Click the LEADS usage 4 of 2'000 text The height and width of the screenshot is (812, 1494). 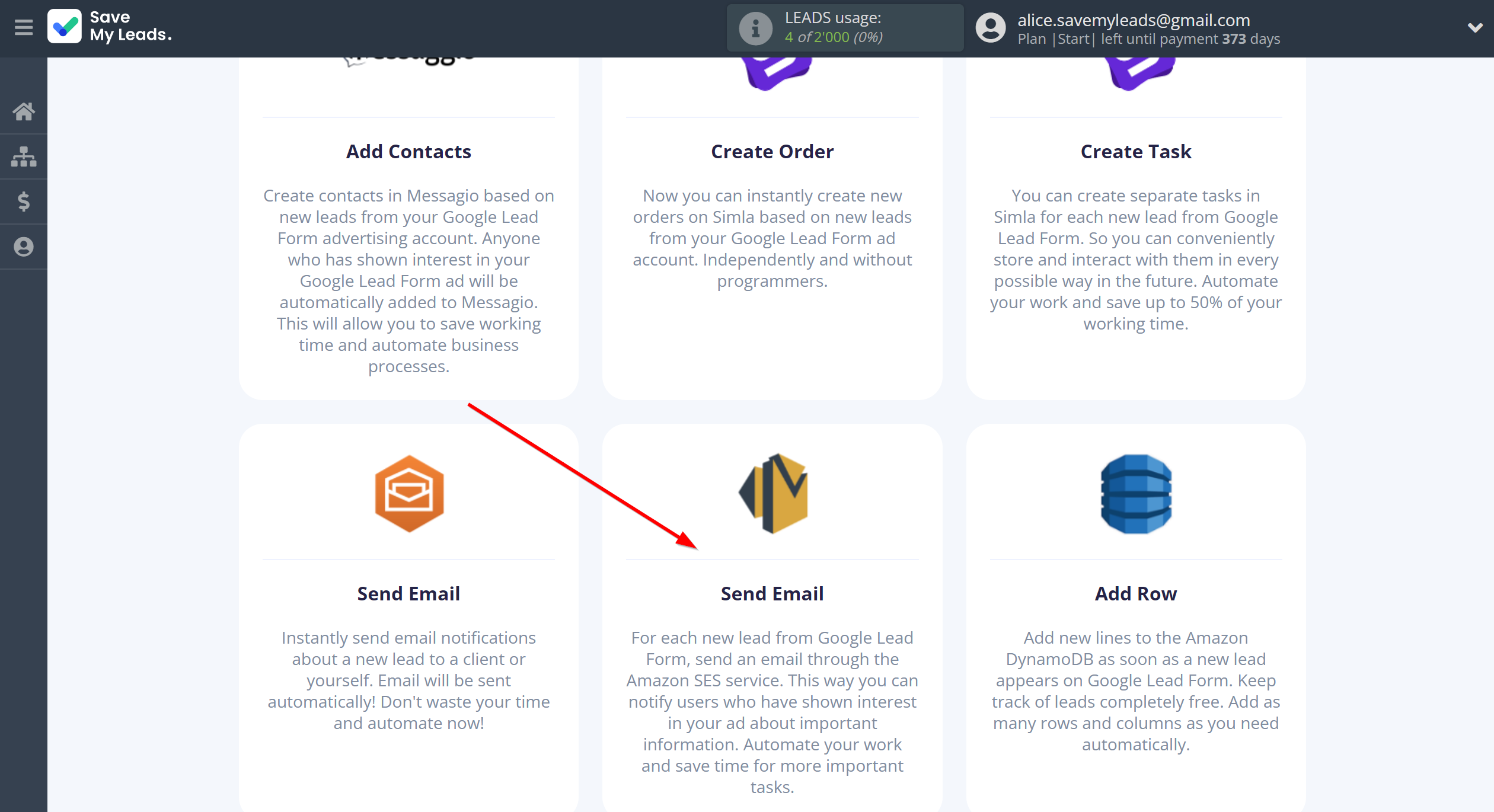(x=834, y=37)
